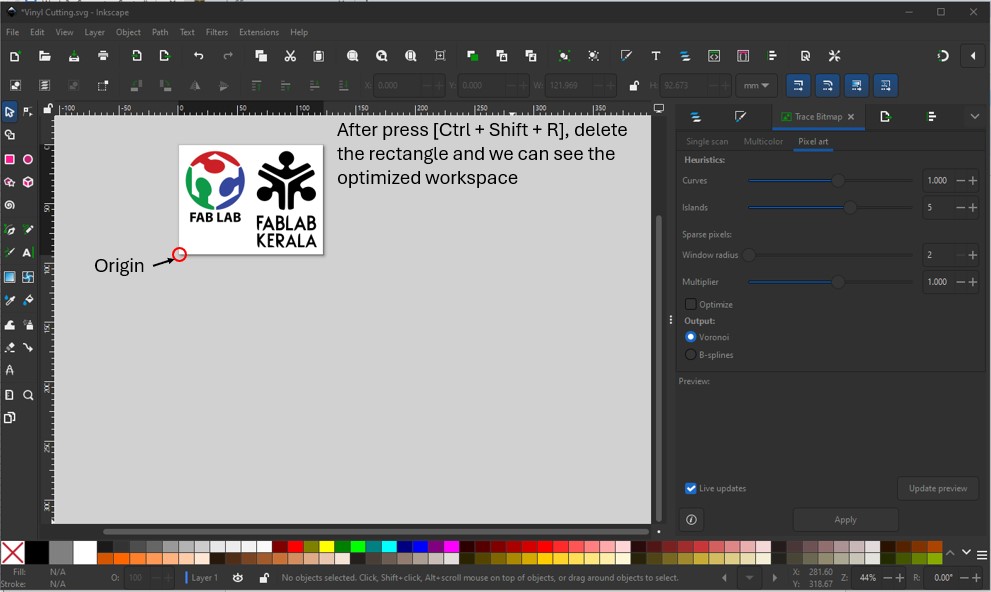Screen dimensions: 991x592
Task: Expand the snap options arrow
Action: click(973, 56)
